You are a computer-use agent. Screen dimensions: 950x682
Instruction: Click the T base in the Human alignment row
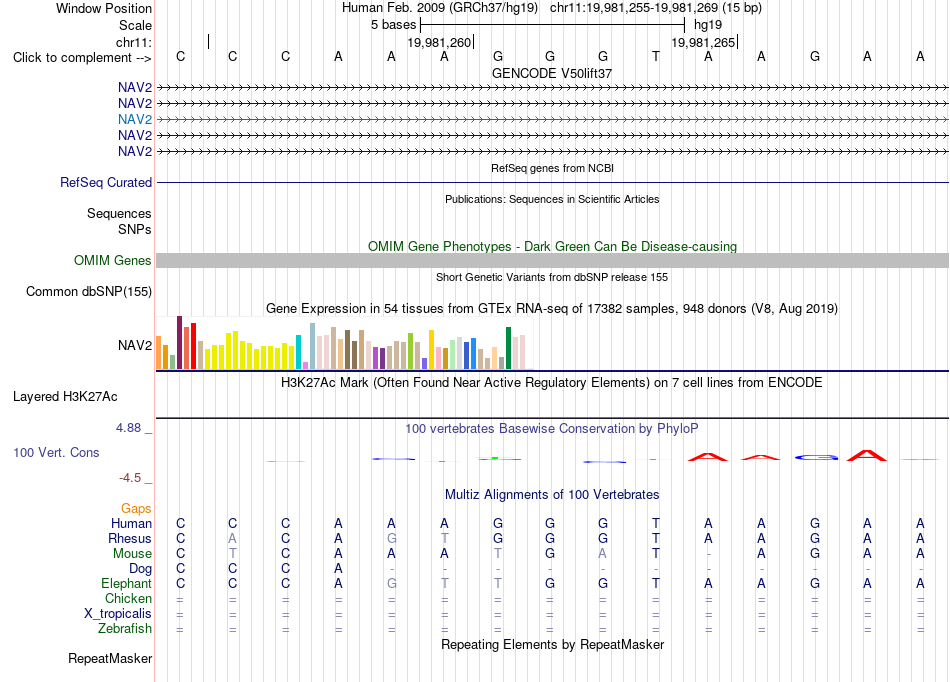point(656,523)
